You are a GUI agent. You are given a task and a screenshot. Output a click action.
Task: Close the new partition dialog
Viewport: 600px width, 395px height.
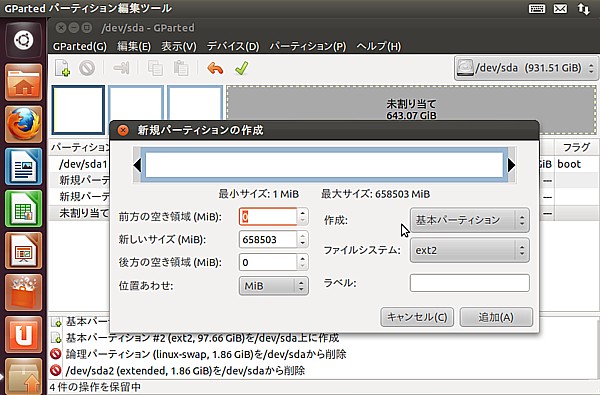pos(123,130)
